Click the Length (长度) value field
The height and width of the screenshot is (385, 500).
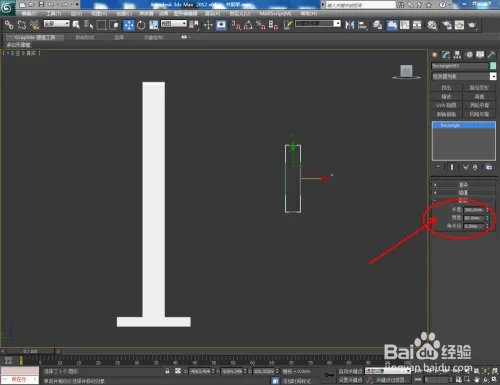click(474, 210)
